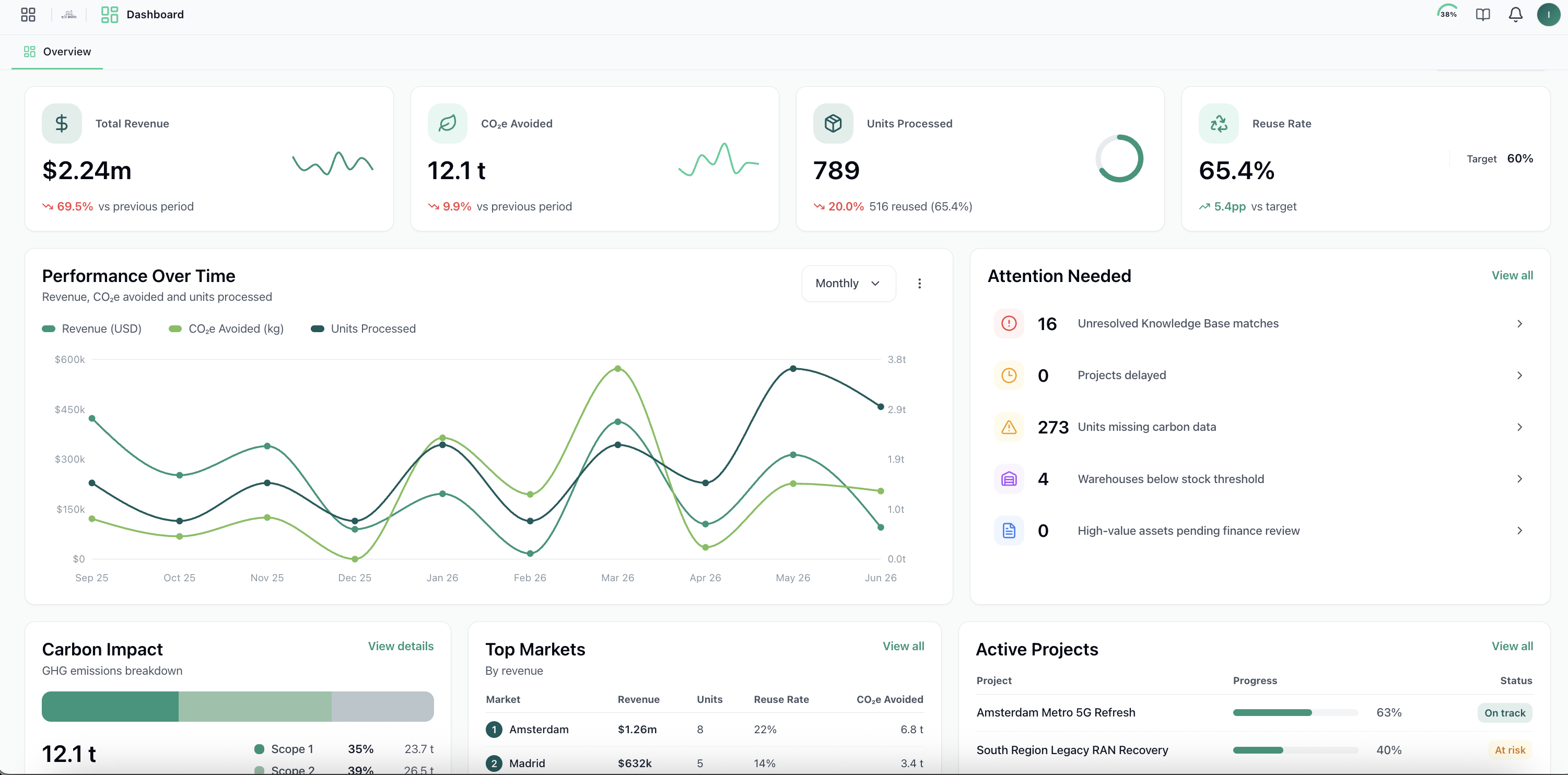
Task: Click Scope 2 segment of emissions bar
Action: coord(255,707)
